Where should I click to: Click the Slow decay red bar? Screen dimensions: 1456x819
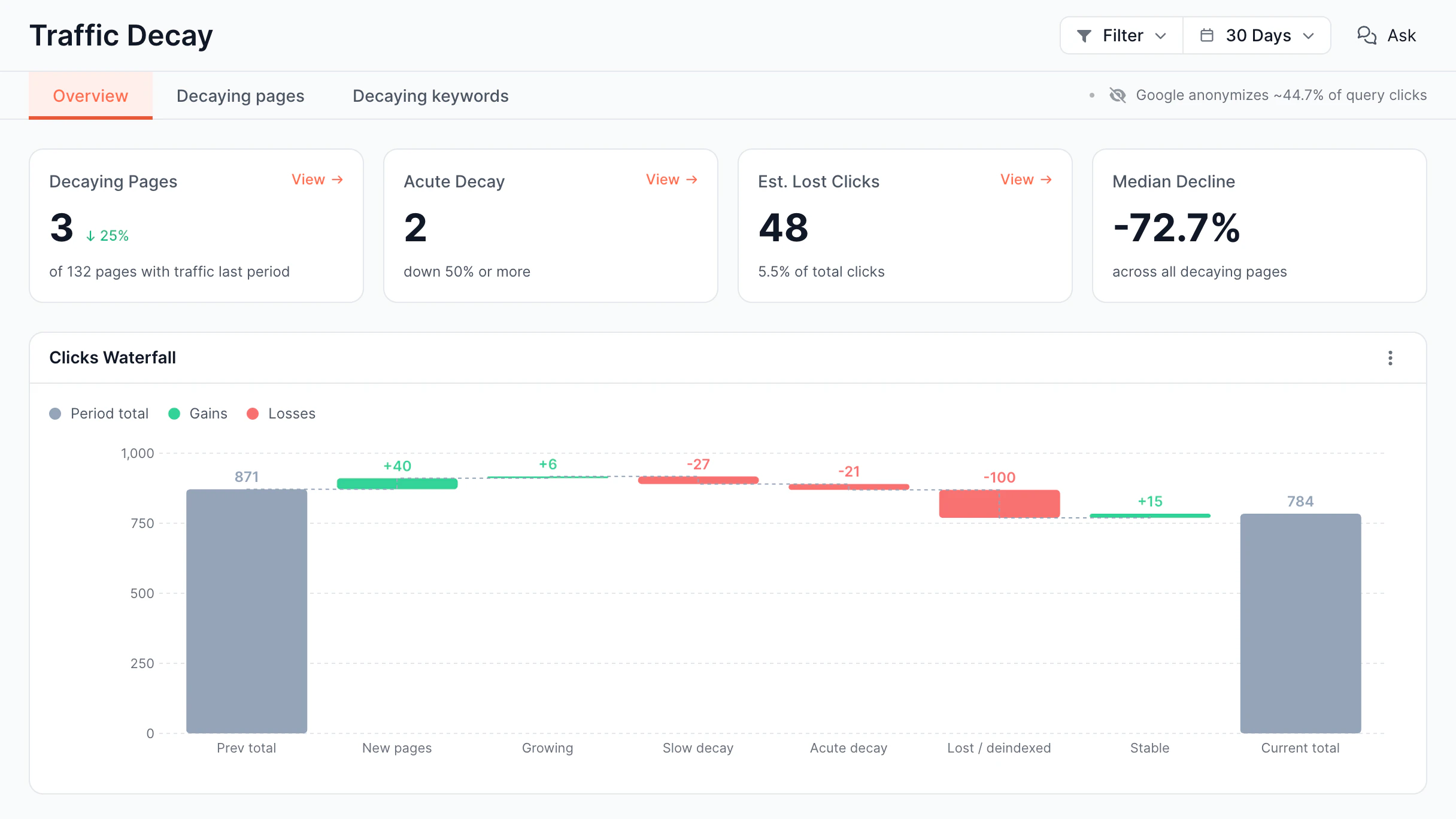(x=698, y=480)
